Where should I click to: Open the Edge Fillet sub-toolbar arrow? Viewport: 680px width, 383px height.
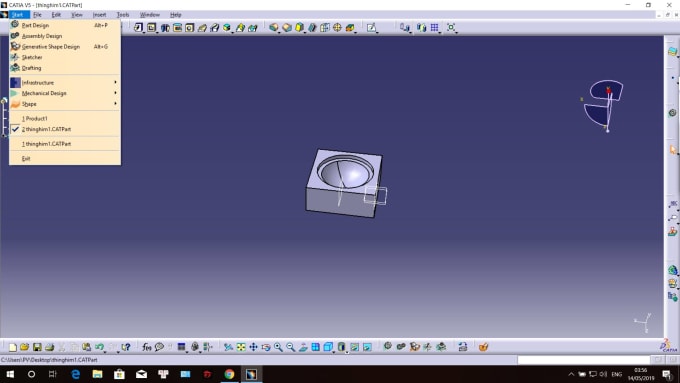pos(279,32)
